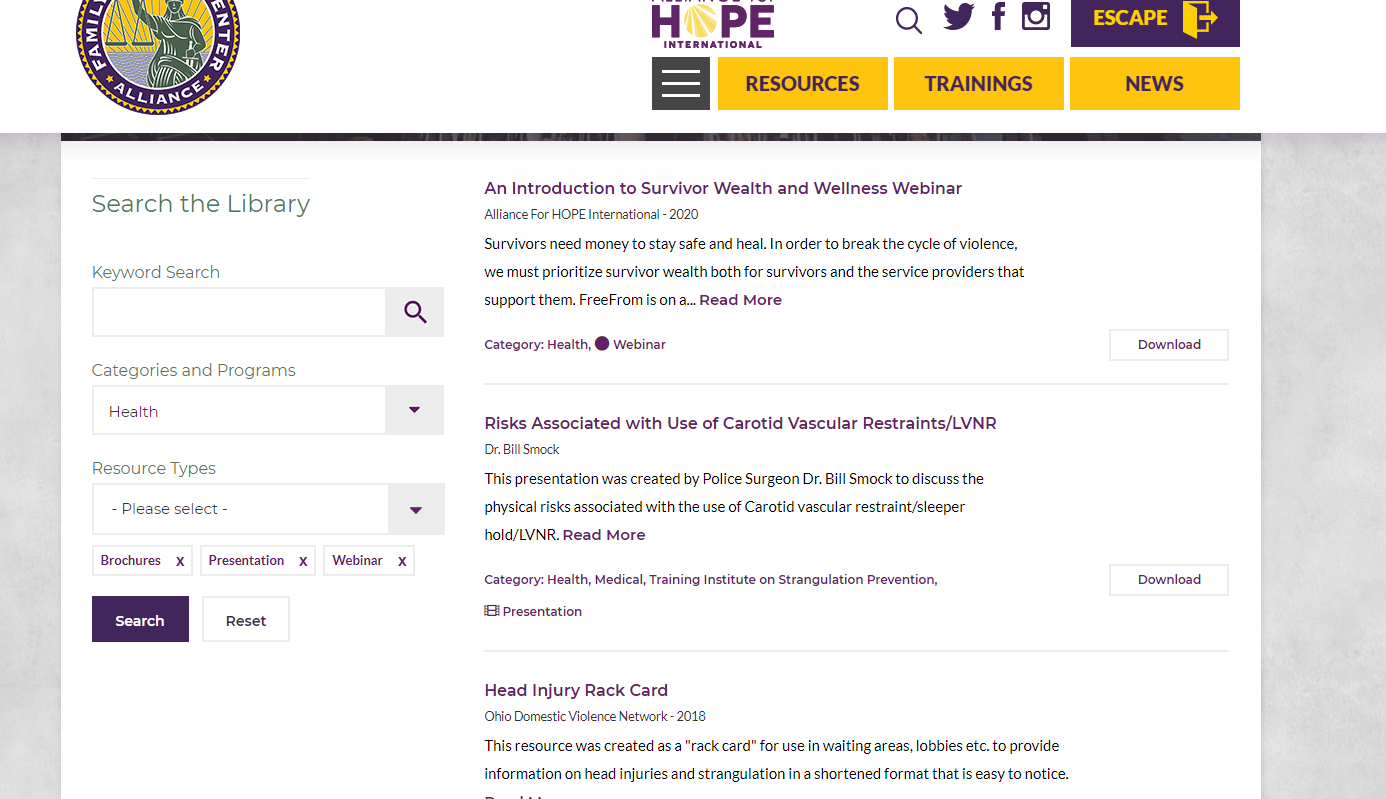Click the Reset button

246,619
